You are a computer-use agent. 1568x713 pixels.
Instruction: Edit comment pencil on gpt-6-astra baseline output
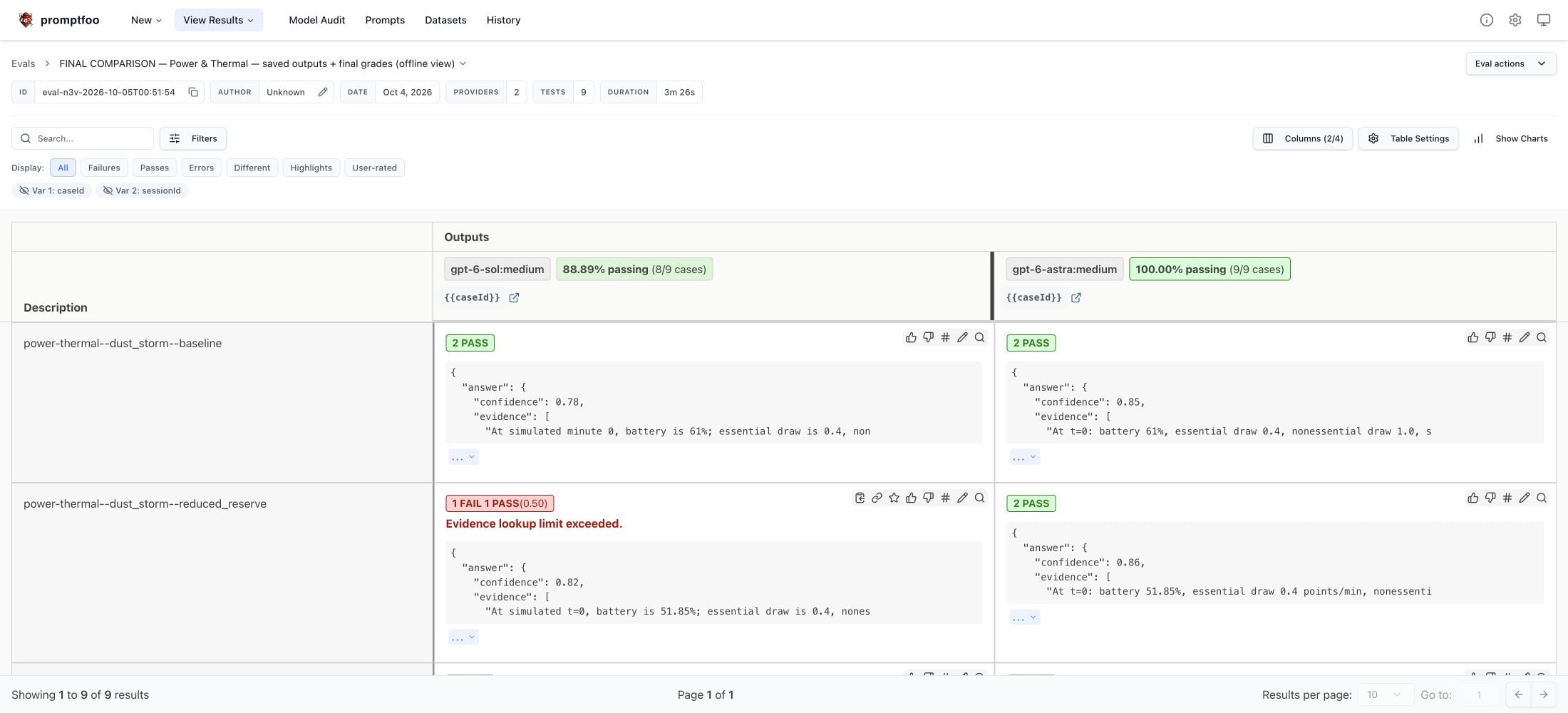pos(1524,337)
